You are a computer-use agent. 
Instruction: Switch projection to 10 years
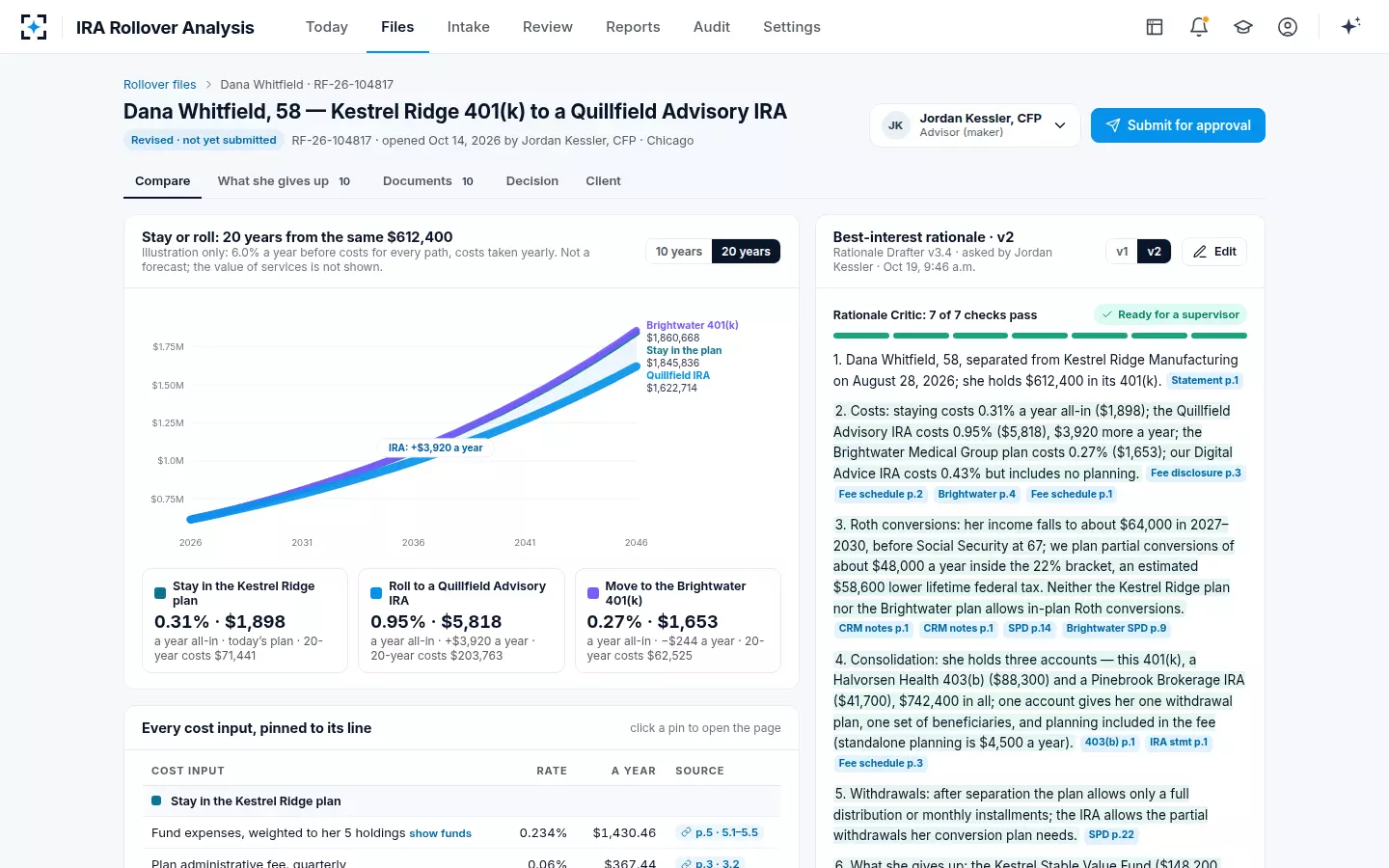coord(679,252)
